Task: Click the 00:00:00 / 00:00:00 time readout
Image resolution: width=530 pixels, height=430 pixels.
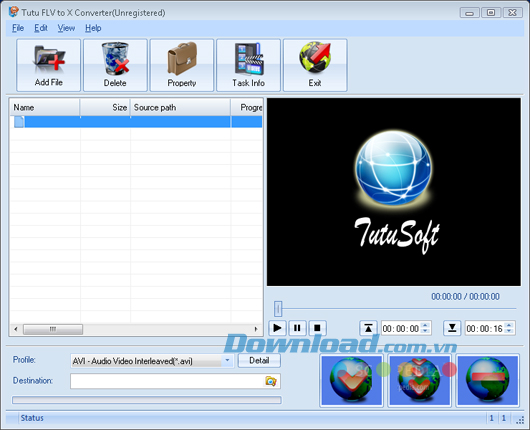Action: tap(465, 296)
